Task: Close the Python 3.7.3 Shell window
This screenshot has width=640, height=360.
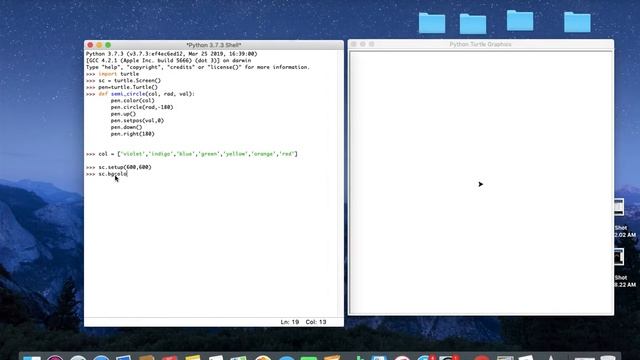Action: 90,45
